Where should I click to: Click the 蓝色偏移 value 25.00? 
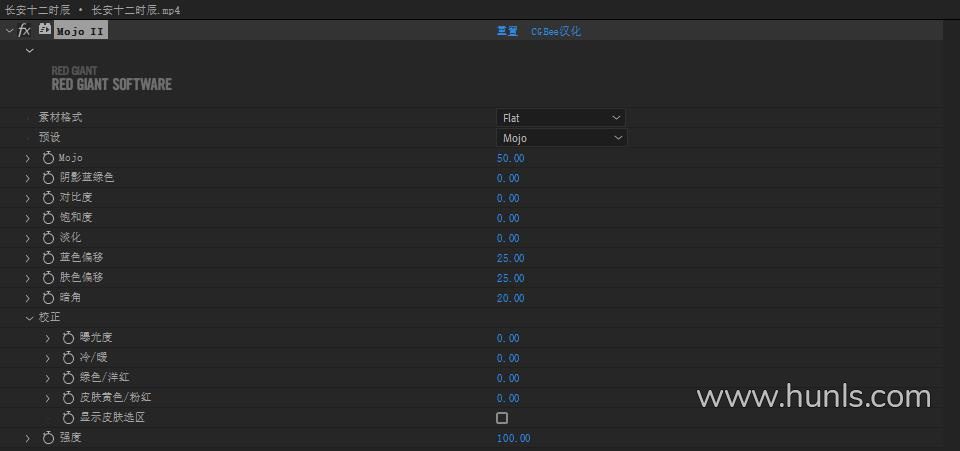[x=511, y=258]
